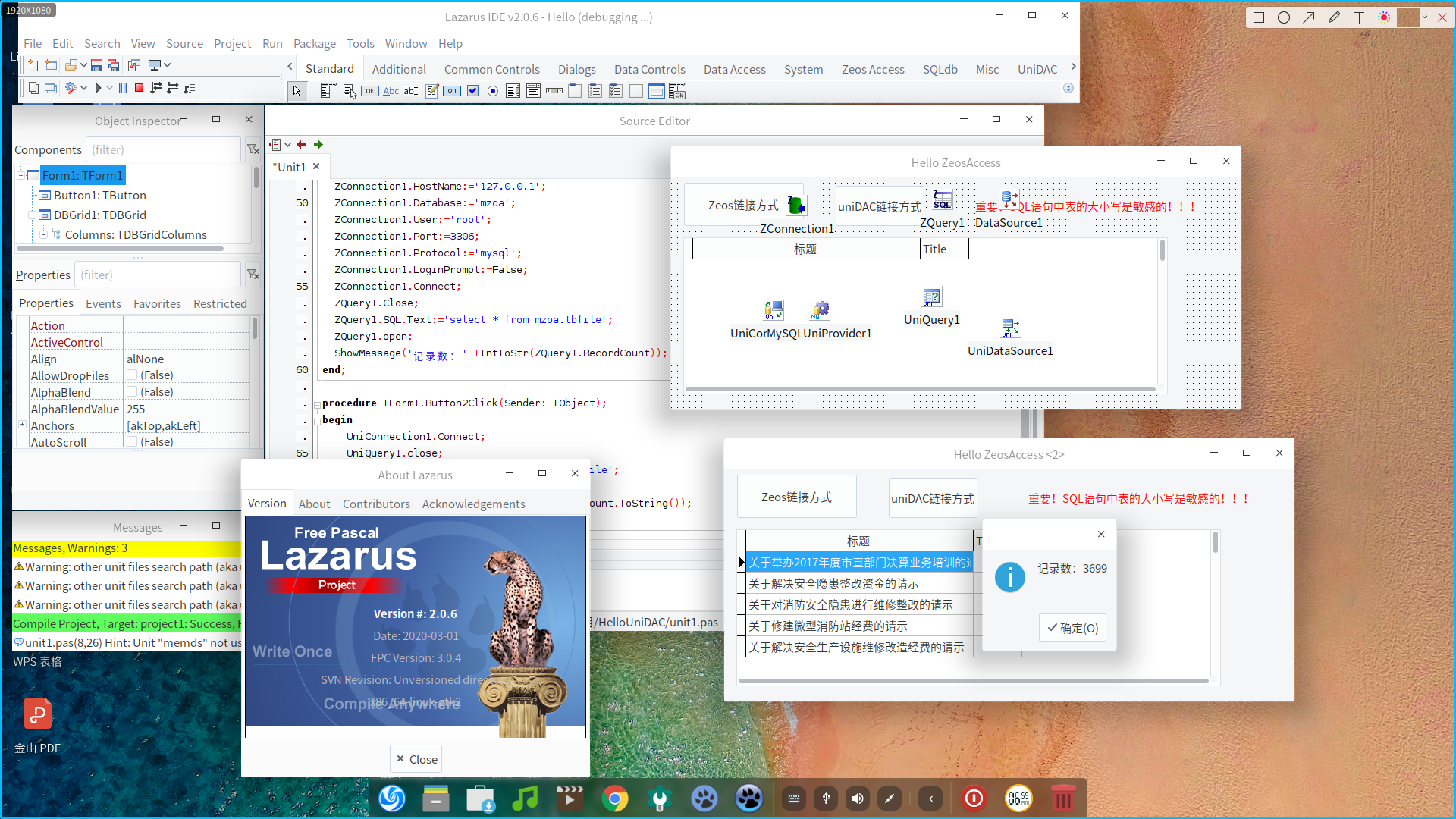The width and height of the screenshot is (1456, 819).
Task: Select the TScrollBar component in palette
Action: tap(554, 91)
